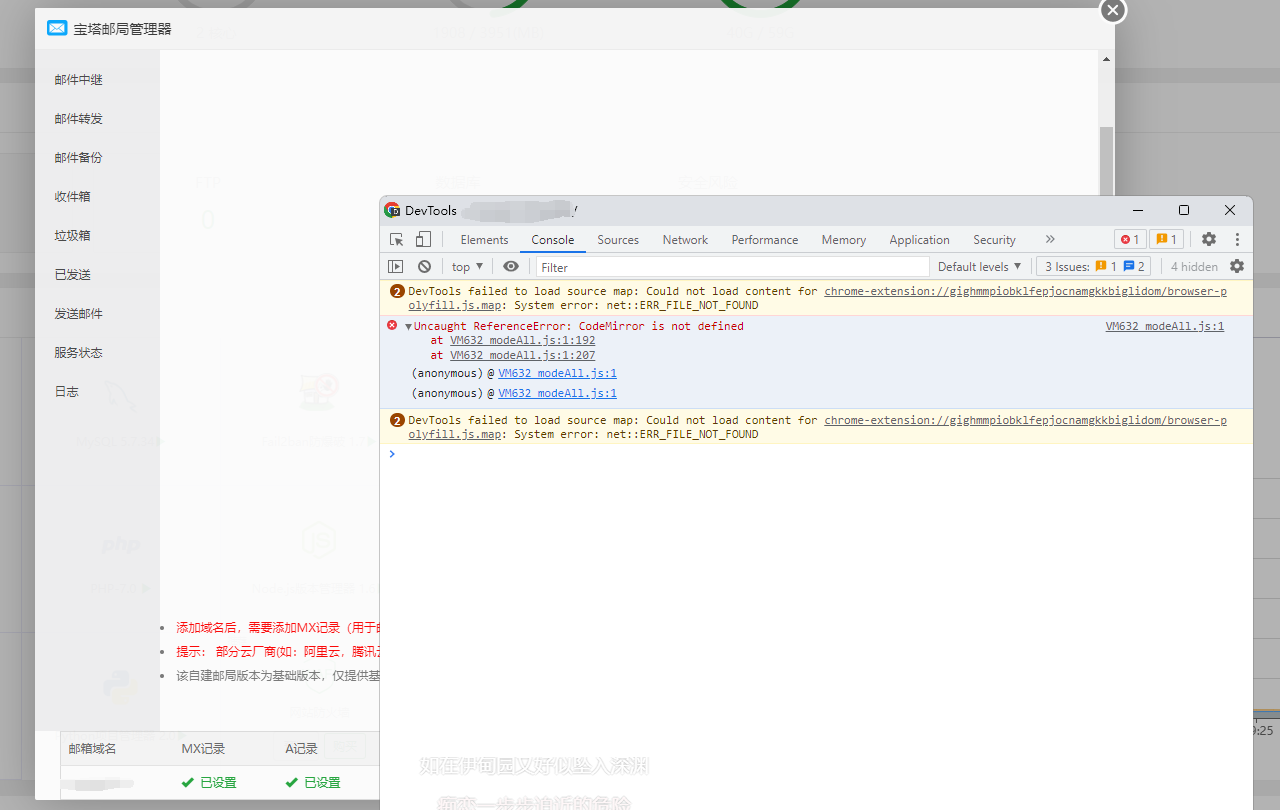Click the red error count badge
This screenshot has height=810, width=1280.
[1130, 240]
